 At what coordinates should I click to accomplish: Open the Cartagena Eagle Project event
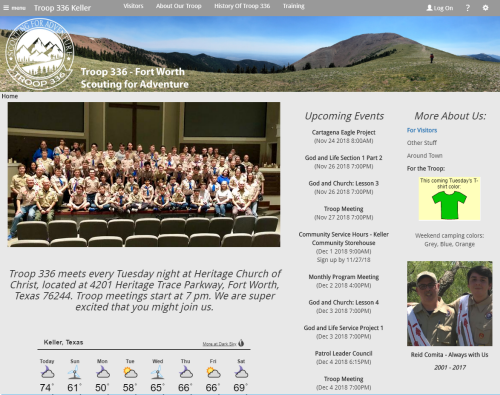(x=343, y=132)
